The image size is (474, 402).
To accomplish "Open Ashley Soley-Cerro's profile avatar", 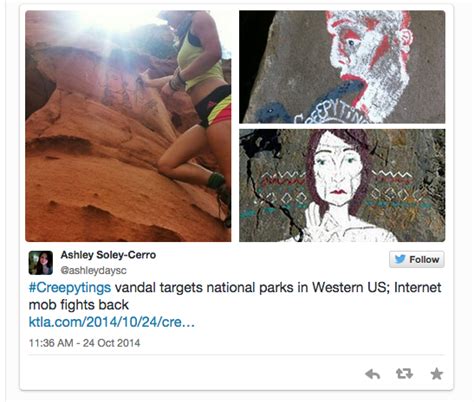I will point(41,263).
